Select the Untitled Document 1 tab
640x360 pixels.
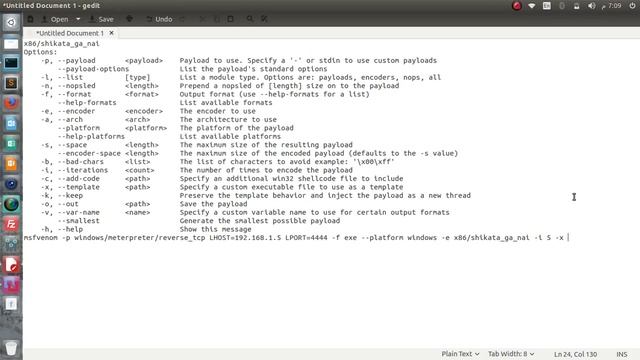point(70,33)
